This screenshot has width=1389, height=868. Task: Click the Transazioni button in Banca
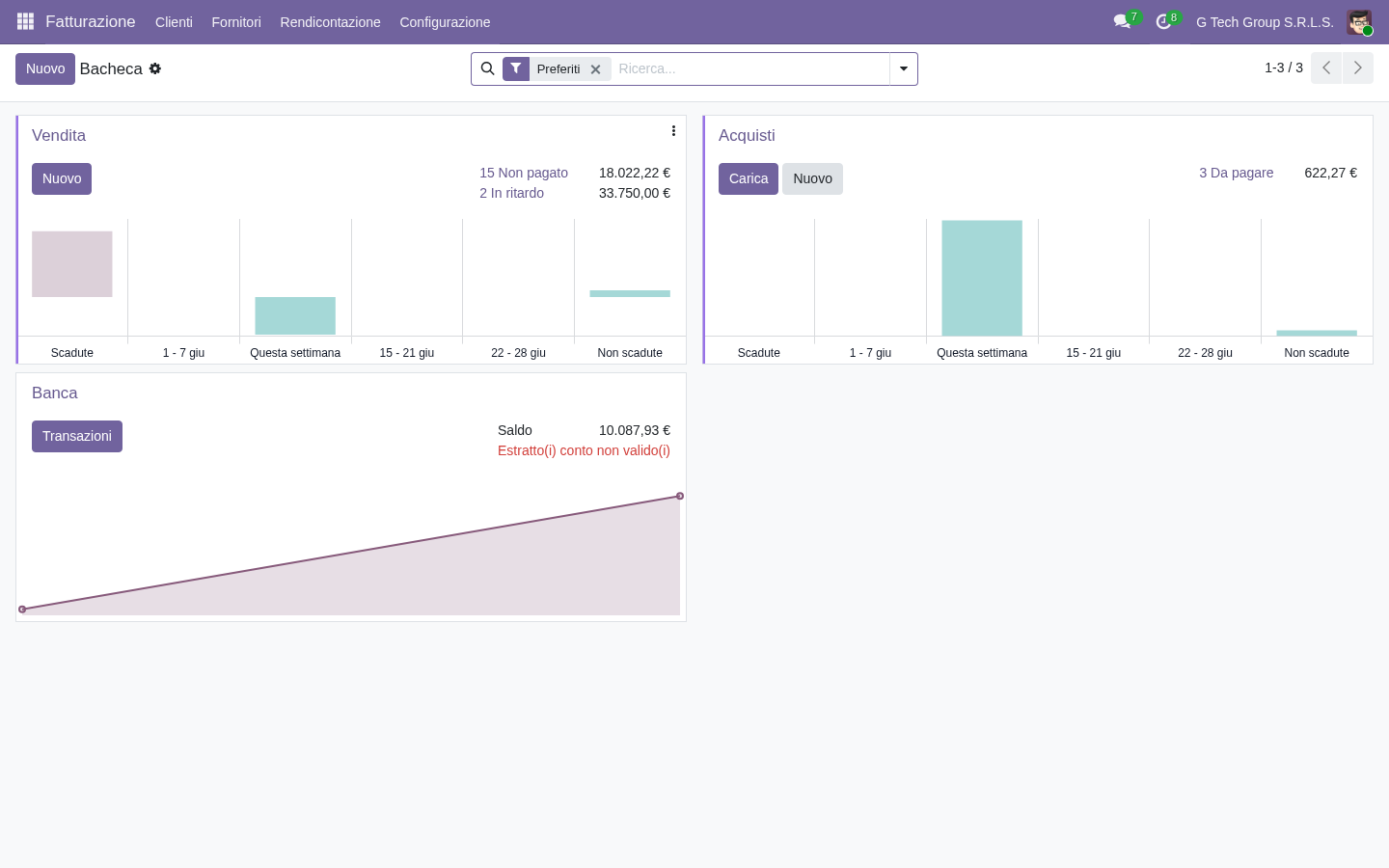point(77,436)
